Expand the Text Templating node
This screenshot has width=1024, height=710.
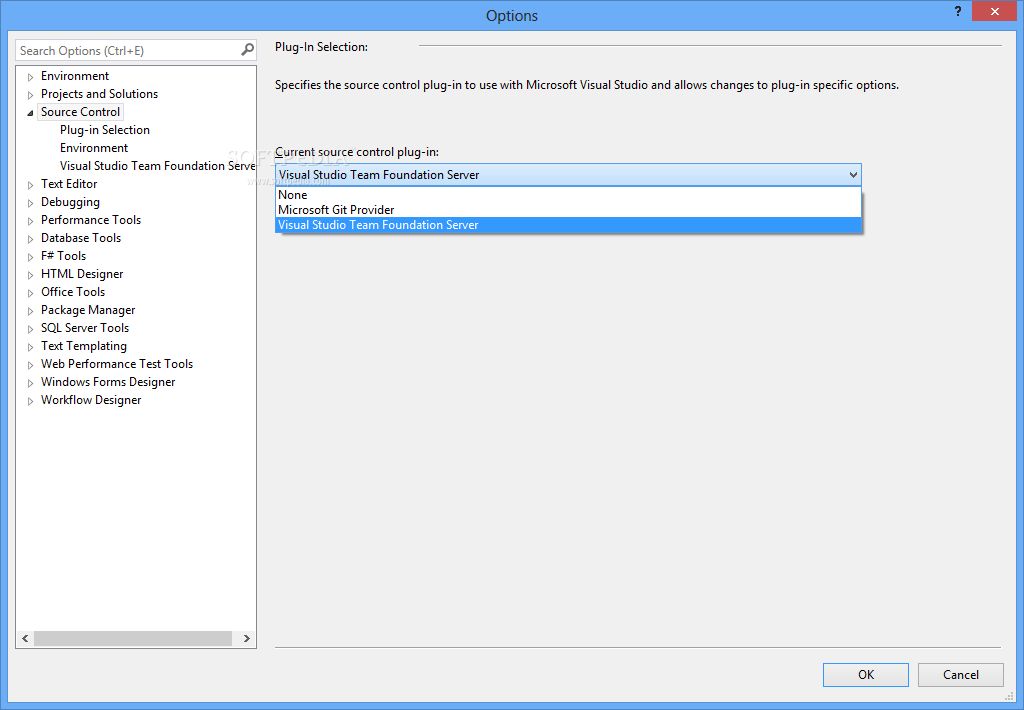point(30,347)
